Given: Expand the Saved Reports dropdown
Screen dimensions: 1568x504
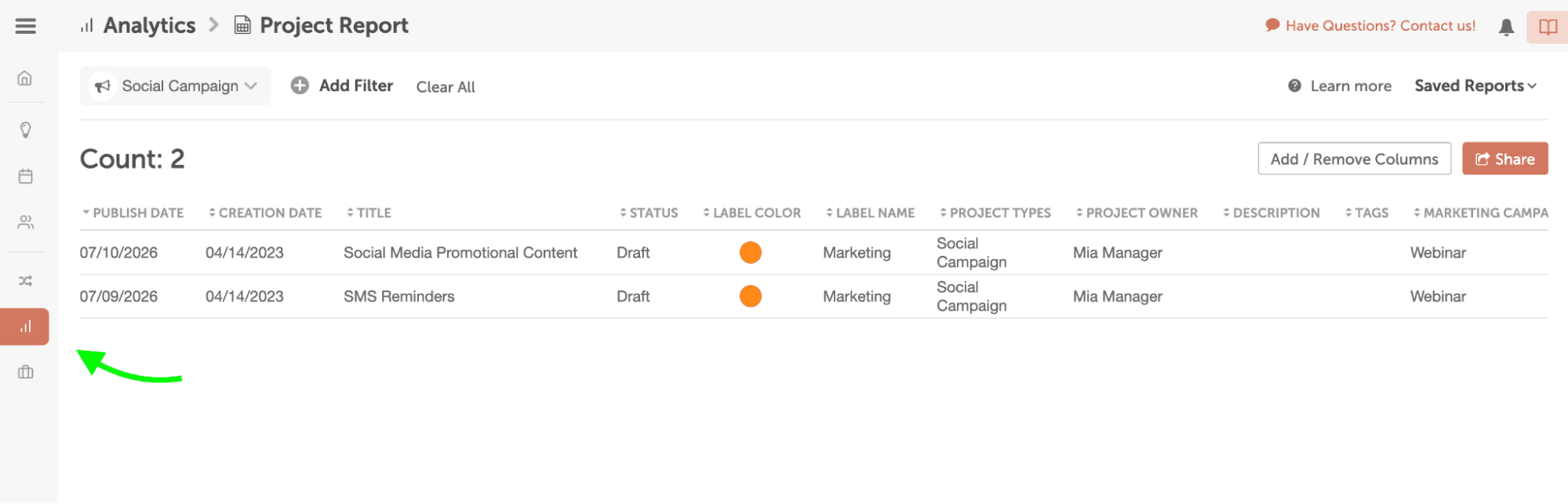Looking at the screenshot, I should (x=1475, y=86).
